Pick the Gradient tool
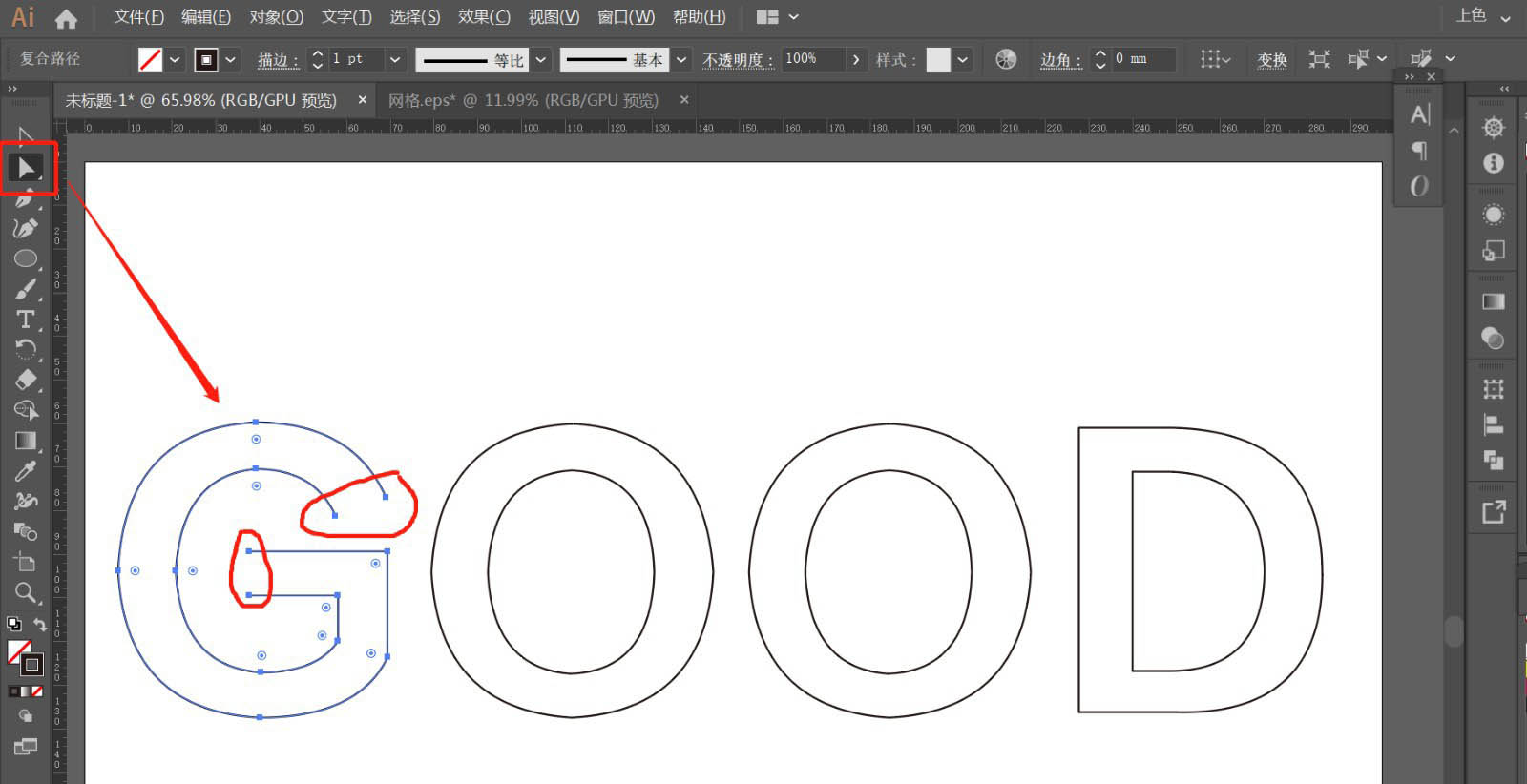The image size is (1527, 784). coord(26,441)
